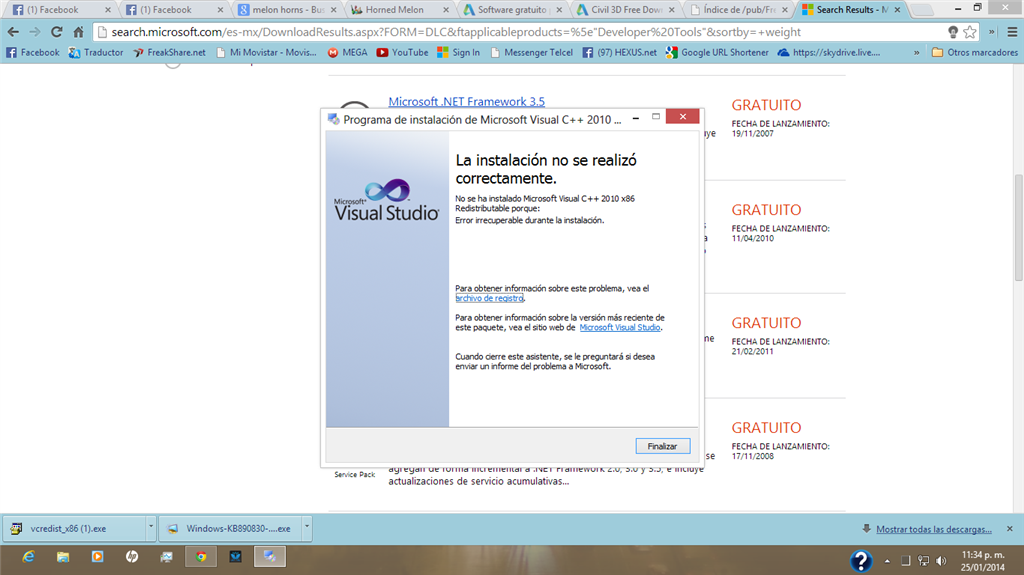
Task: Click the Home icon in Chrome toolbar
Action: (78, 32)
